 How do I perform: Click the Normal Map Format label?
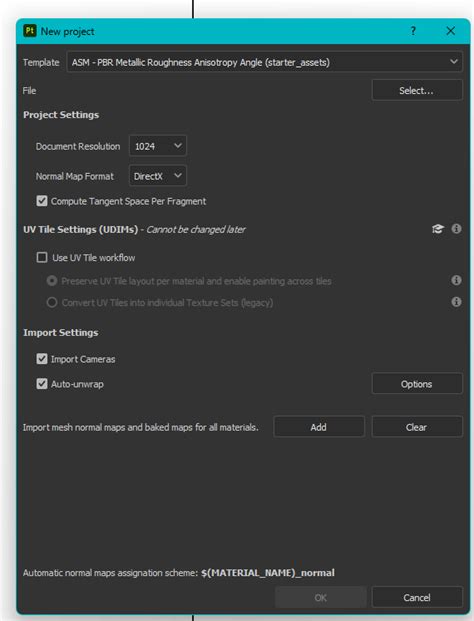coord(74,176)
